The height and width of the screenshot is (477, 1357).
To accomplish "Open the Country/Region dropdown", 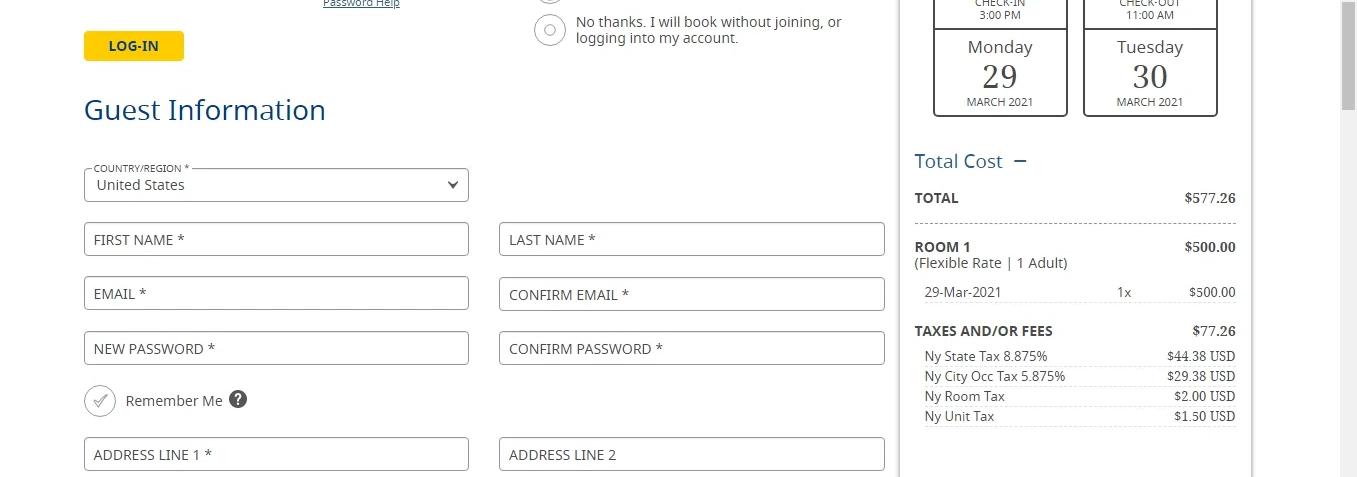I will point(276,185).
